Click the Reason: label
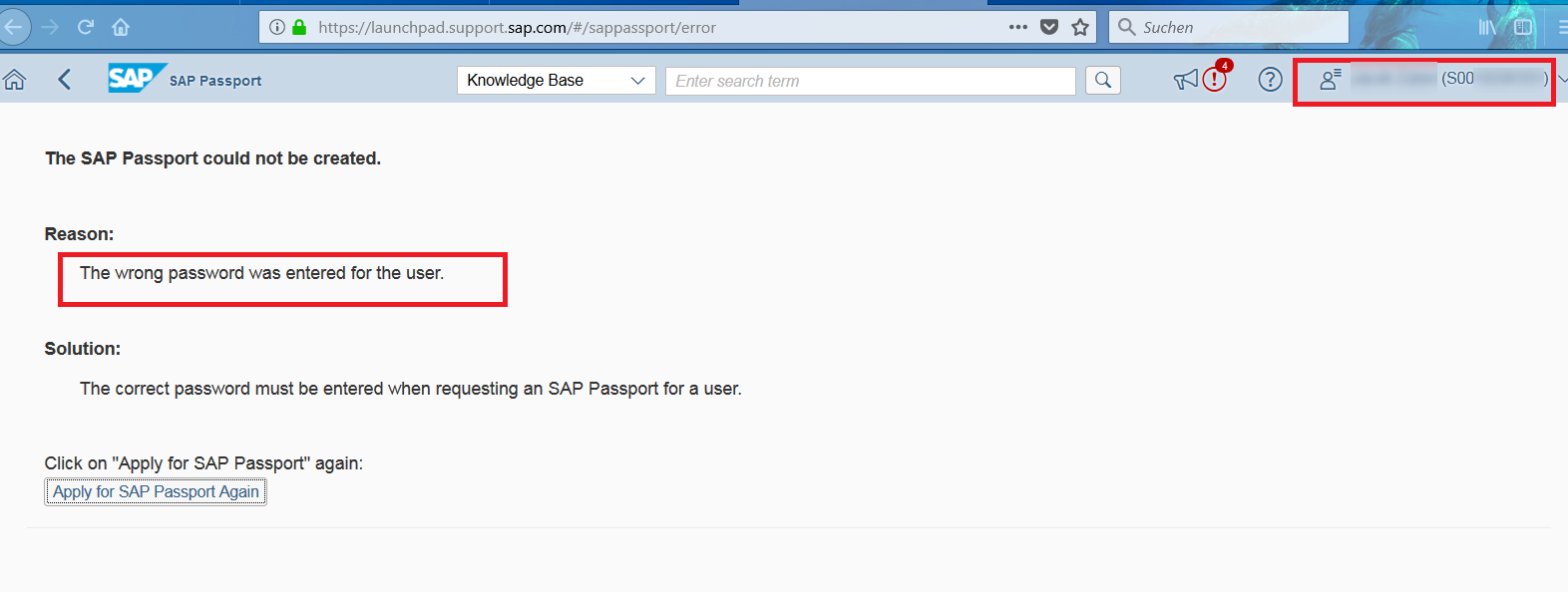The width and height of the screenshot is (1568, 592). tap(79, 234)
